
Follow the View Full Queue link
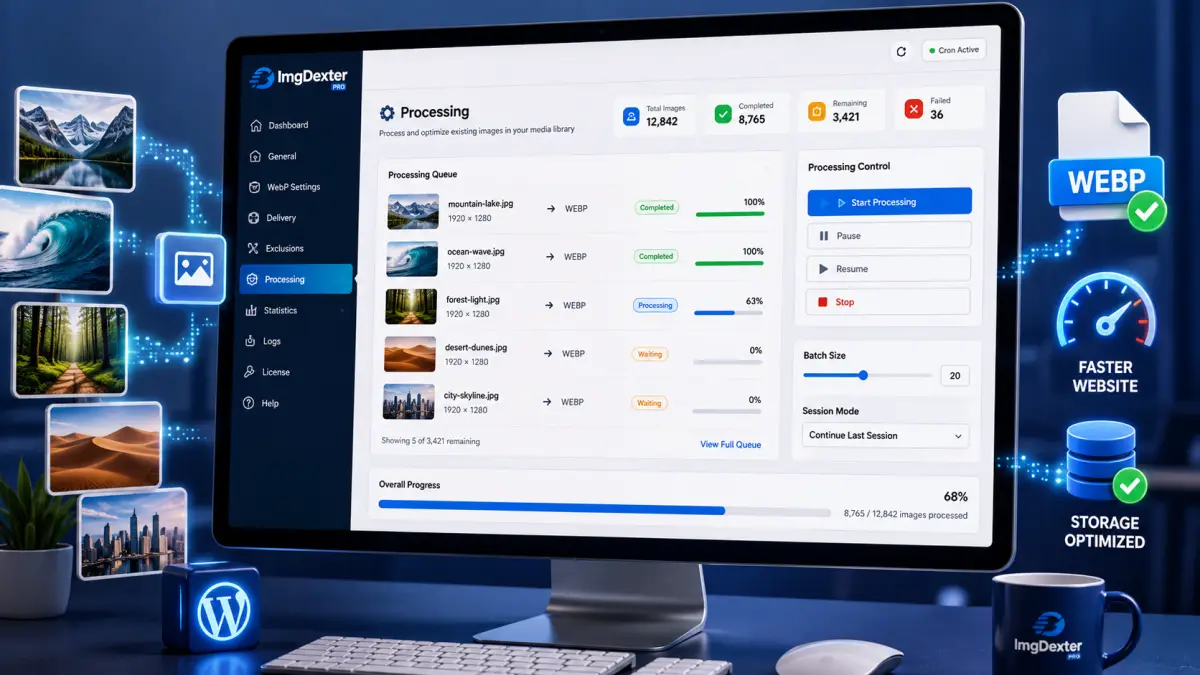pyautogui.click(x=730, y=445)
